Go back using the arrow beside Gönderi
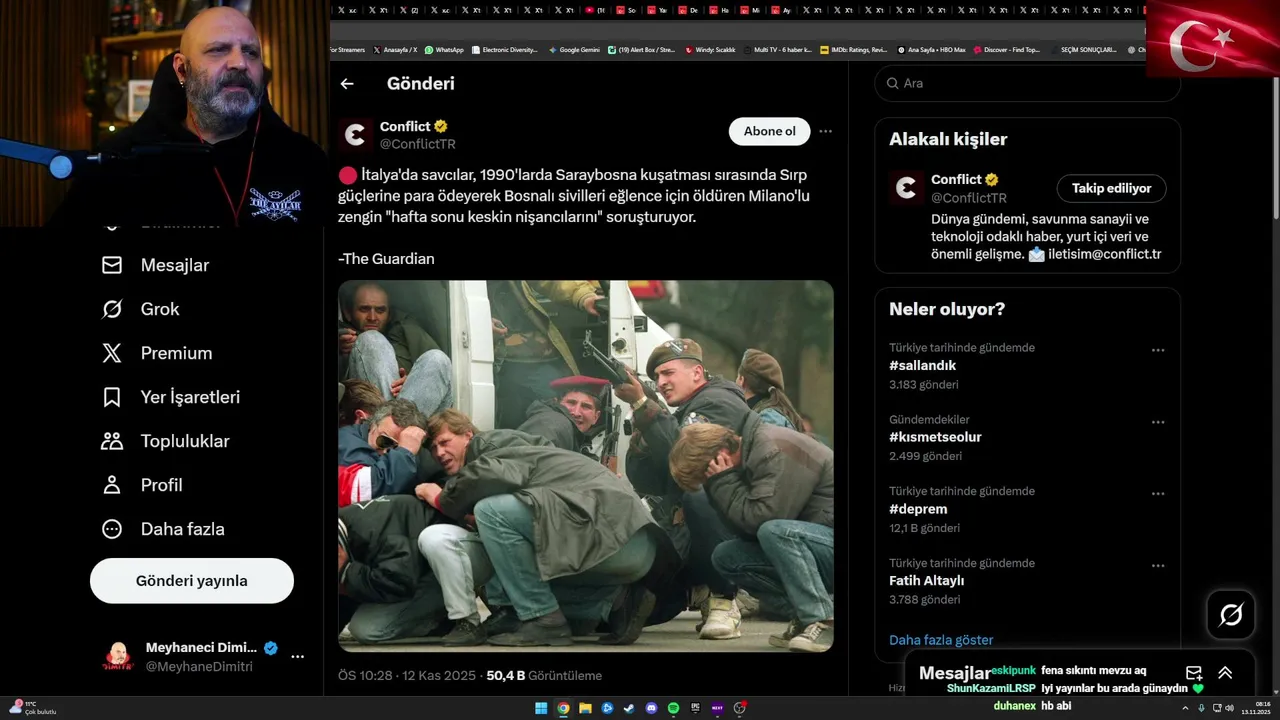Screen dimensions: 1280x720 coord(347,84)
